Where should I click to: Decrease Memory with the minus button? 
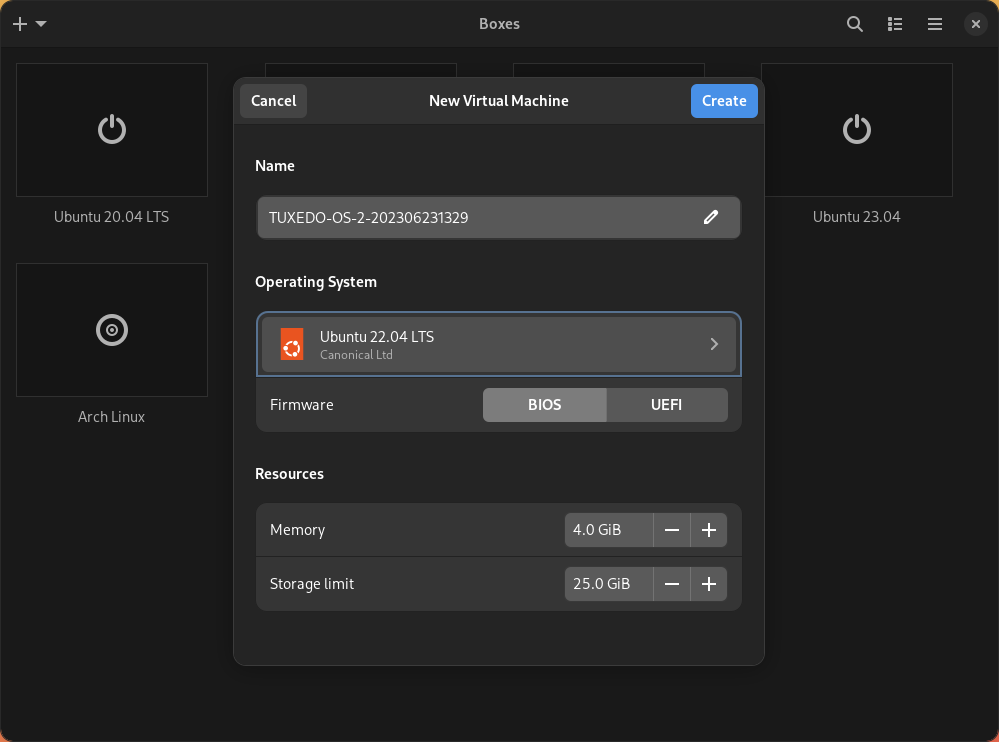(672, 530)
